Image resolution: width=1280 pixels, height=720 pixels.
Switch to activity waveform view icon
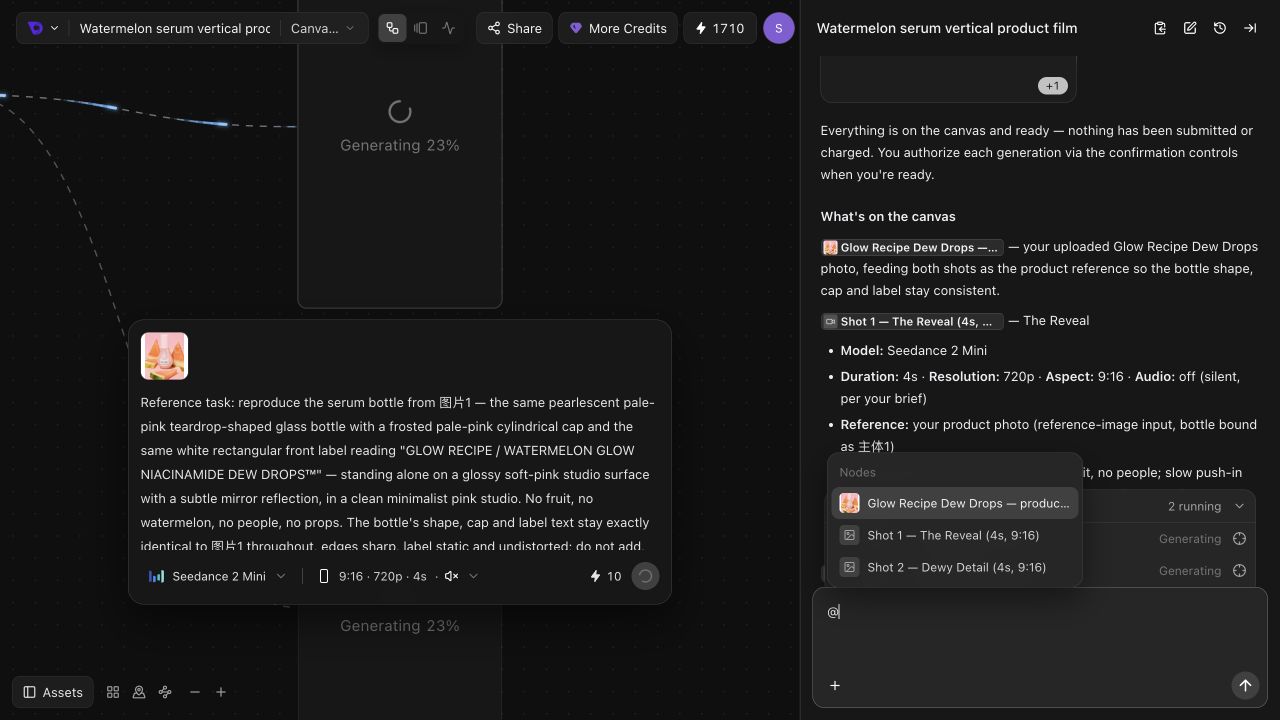coord(449,28)
